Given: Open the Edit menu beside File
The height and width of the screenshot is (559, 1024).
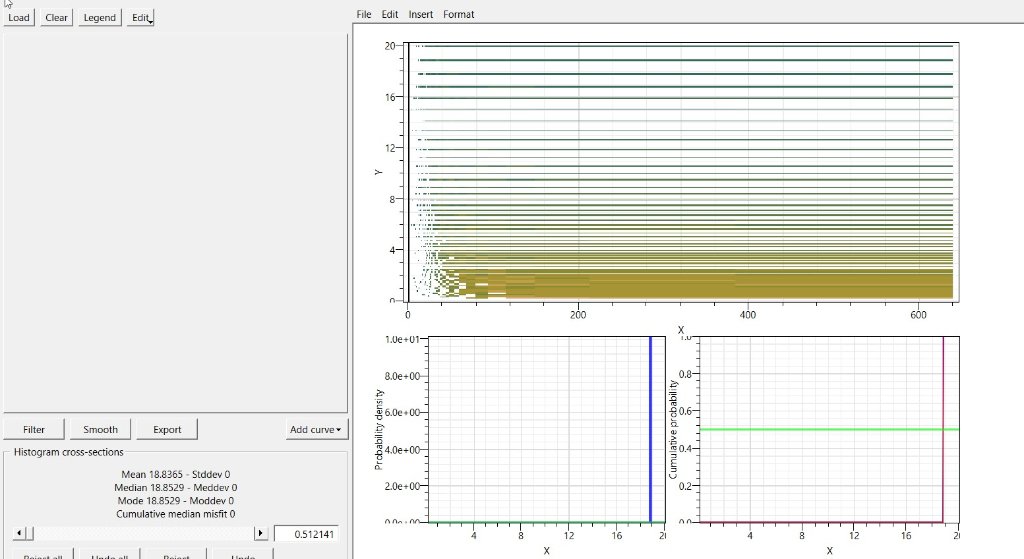Looking at the screenshot, I should click(390, 14).
